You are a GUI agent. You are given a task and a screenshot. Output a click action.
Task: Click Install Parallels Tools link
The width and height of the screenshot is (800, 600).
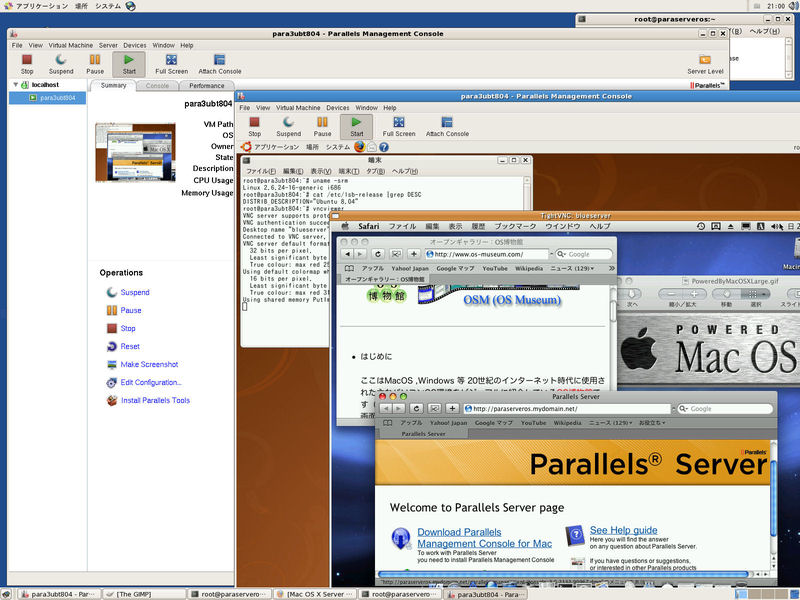click(x=155, y=401)
